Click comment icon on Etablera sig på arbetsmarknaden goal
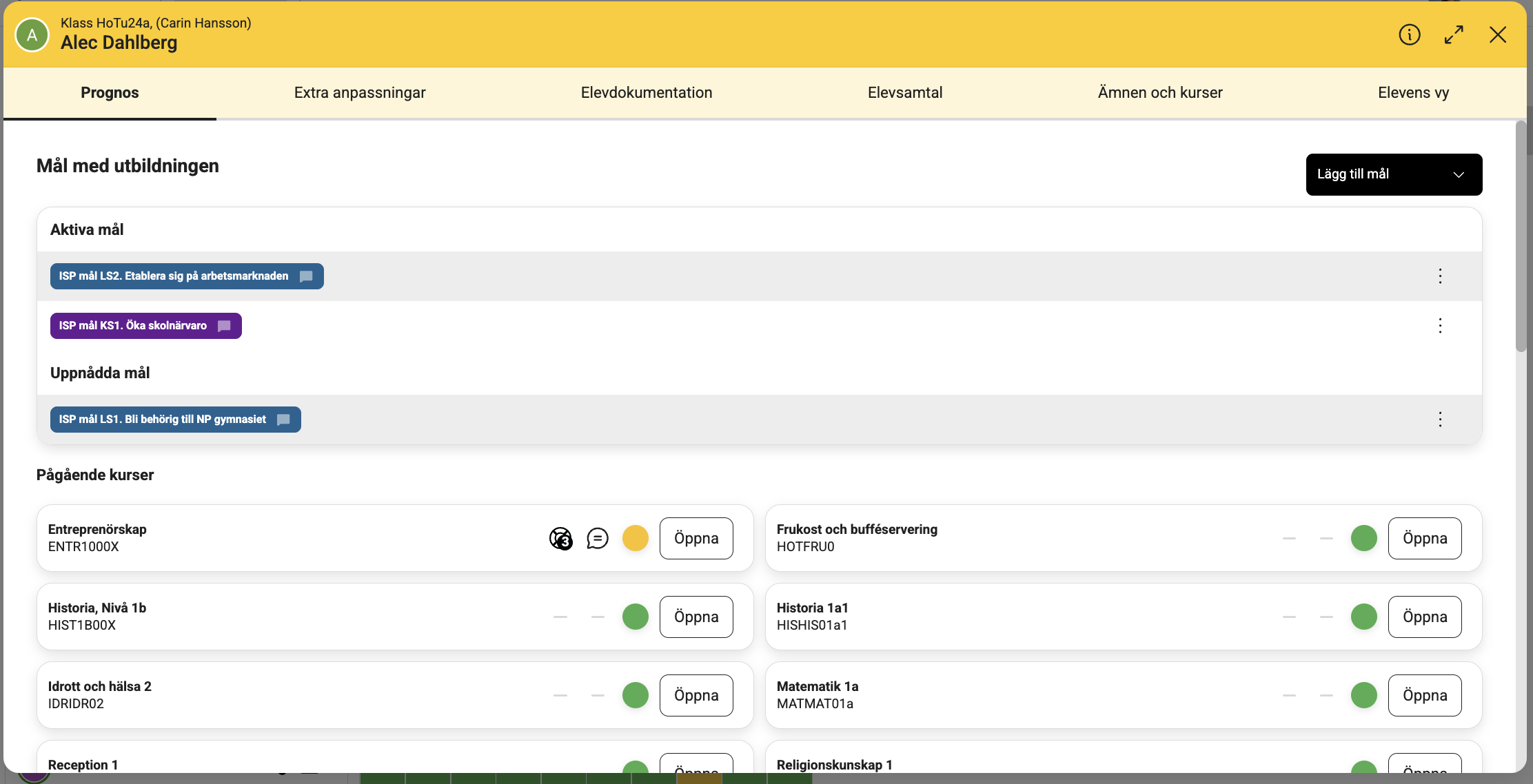The image size is (1533, 784). [x=306, y=276]
